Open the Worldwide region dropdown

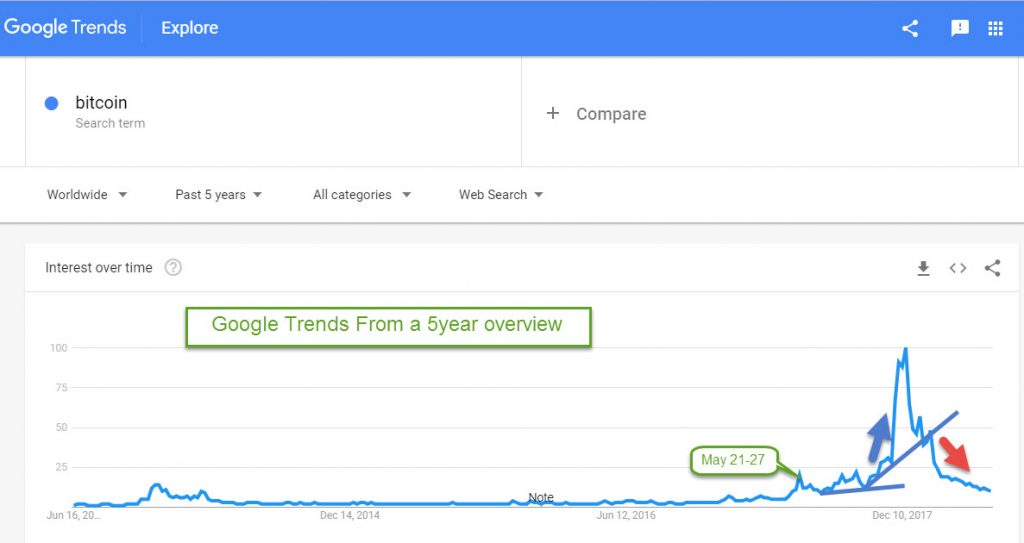(87, 194)
